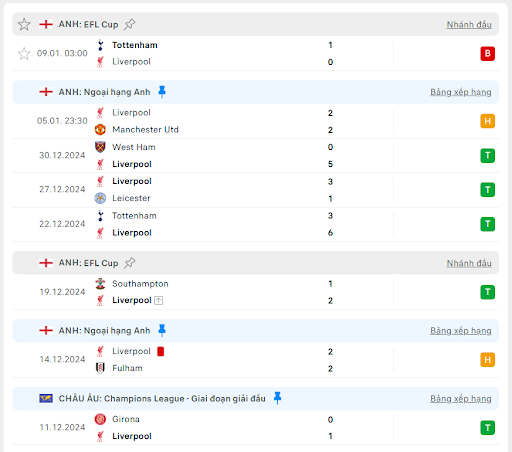Unpin the Champions League section
The image size is (512, 452).
[x=277, y=398]
